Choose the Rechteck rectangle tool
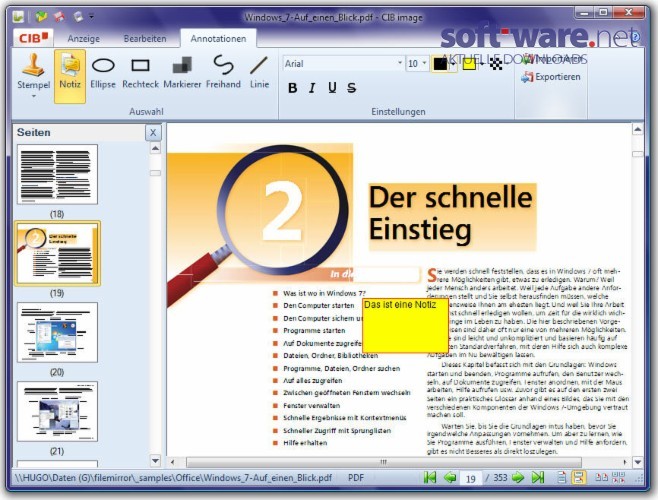 [141, 73]
